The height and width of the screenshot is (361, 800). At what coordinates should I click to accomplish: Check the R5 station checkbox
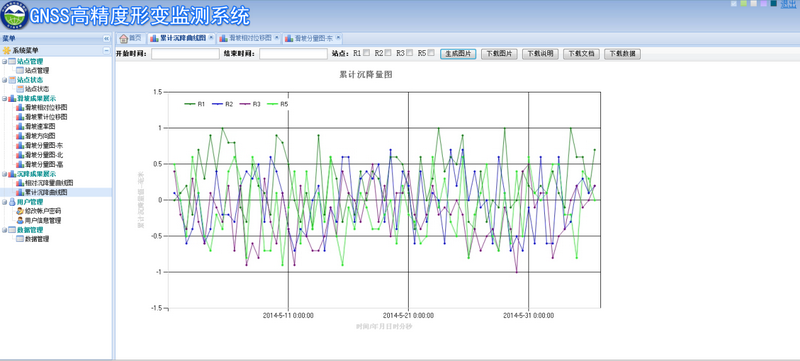click(x=431, y=53)
